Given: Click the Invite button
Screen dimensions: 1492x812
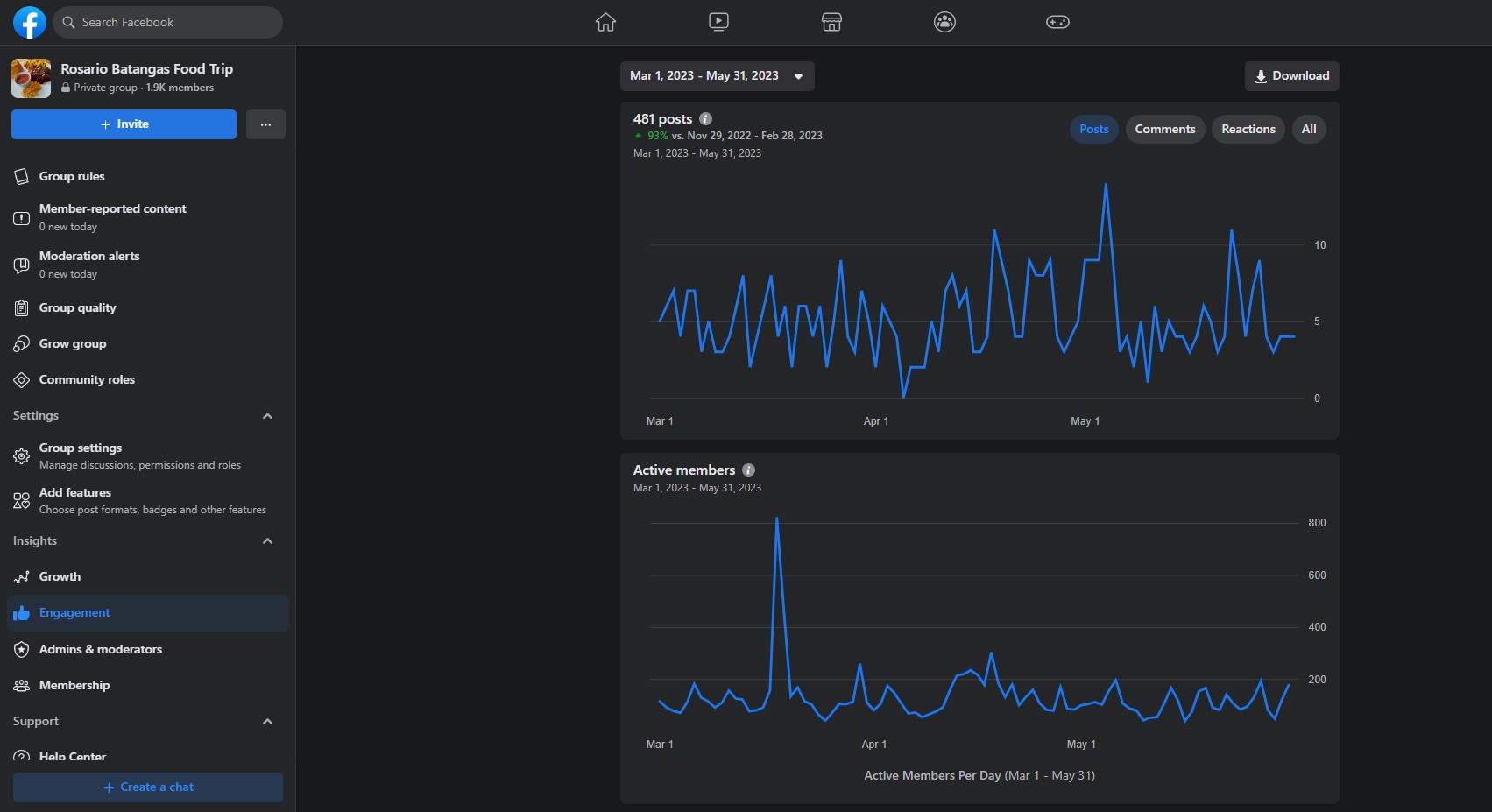Looking at the screenshot, I should point(124,124).
